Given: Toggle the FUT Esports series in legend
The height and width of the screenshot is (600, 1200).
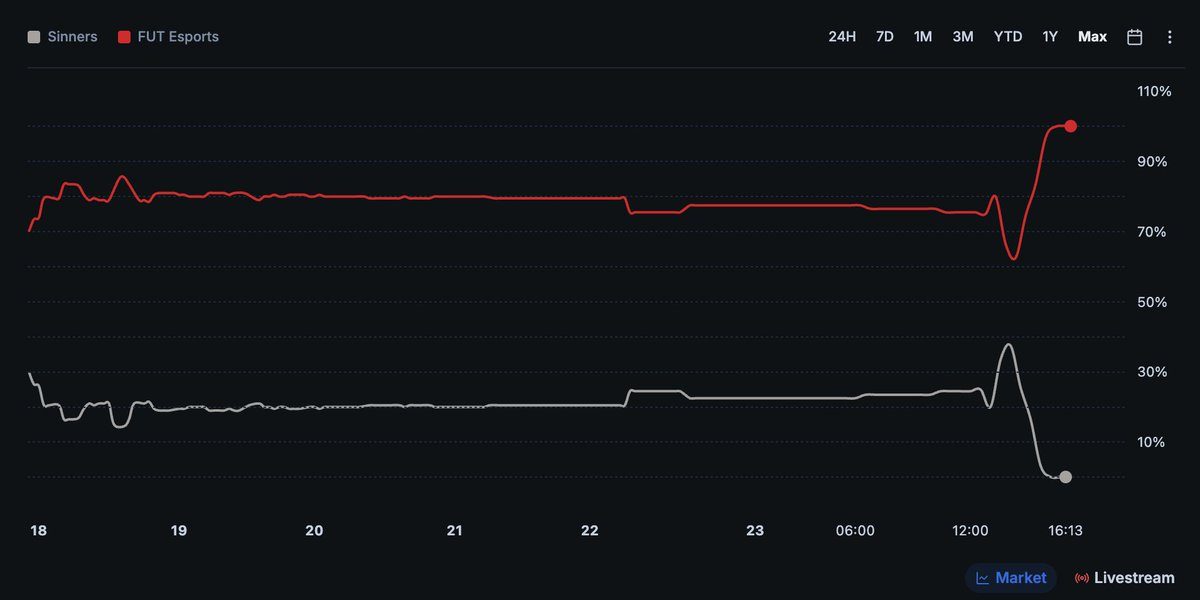Looking at the screenshot, I should [x=168, y=37].
